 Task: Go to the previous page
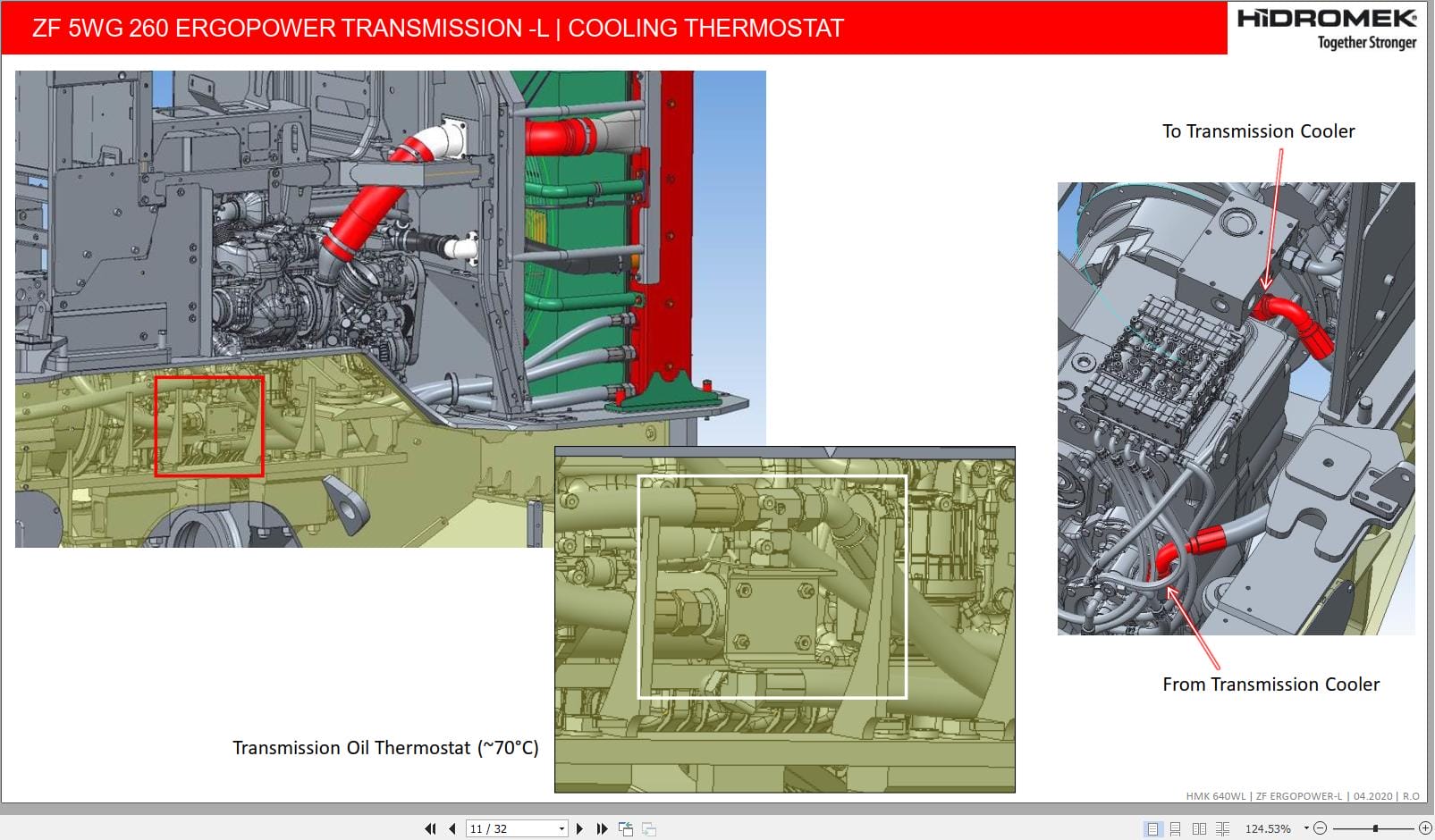452,828
